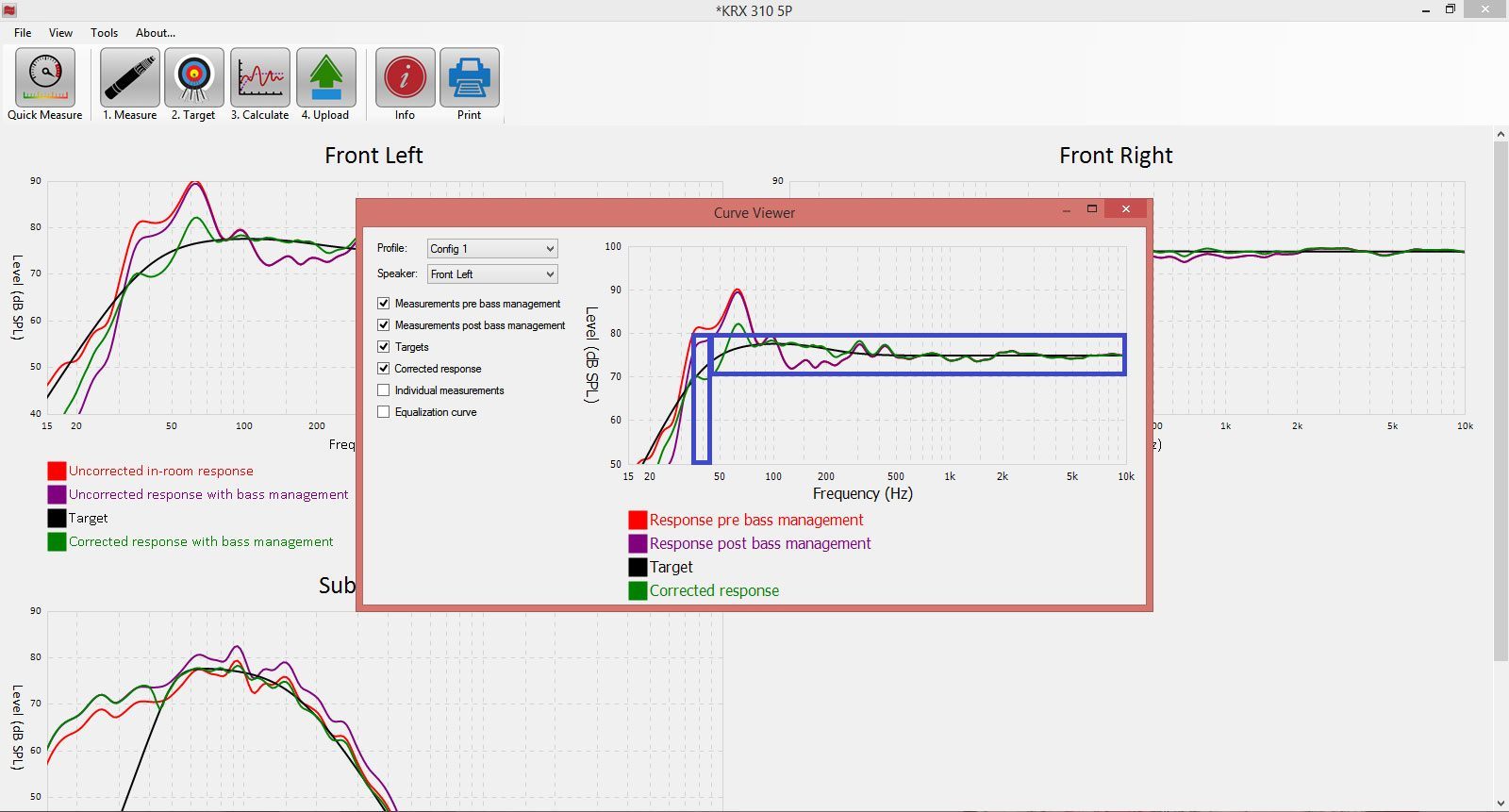This screenshot has height=812, width=1509.
Task: Click the Response pre bass management legend text
Action: coord(756,520)
